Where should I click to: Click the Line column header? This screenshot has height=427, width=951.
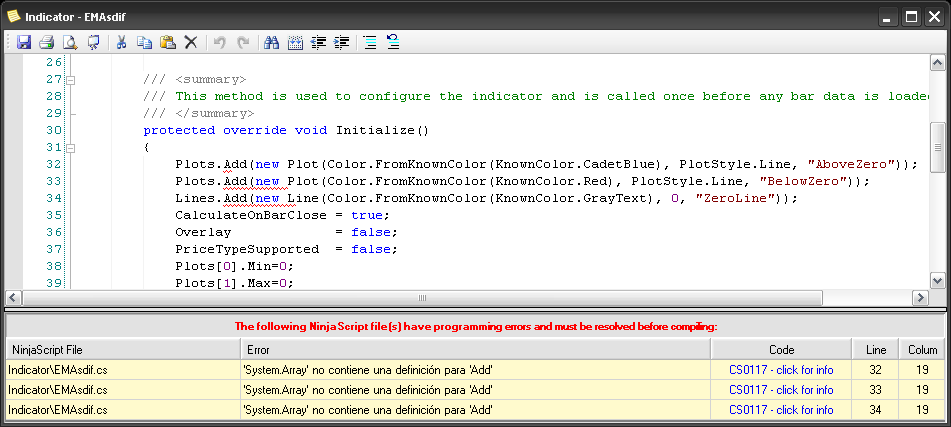pos(874,350)
